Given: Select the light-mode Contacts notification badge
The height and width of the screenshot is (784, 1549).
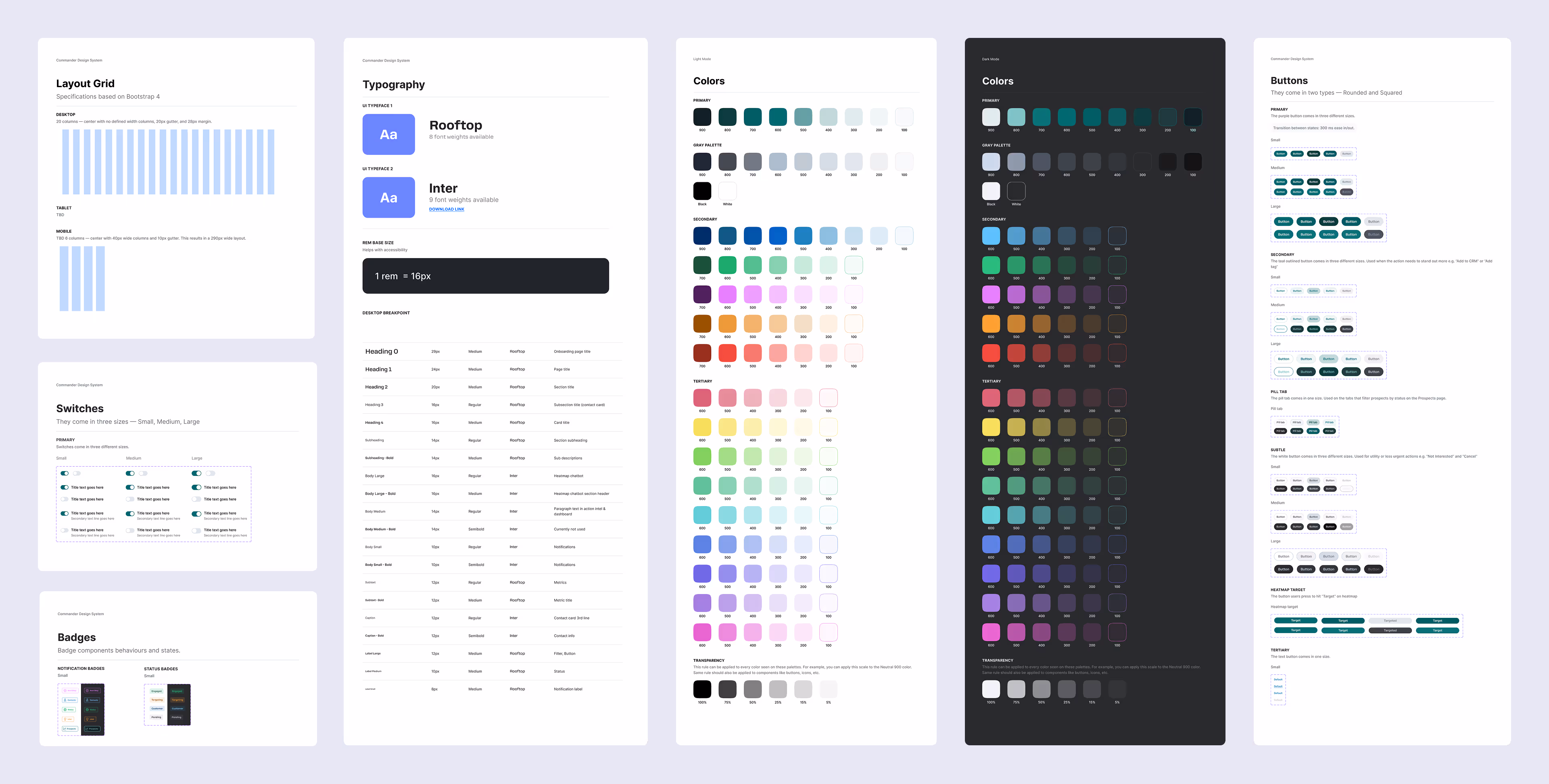Looking at the screenshot, I should (x=70, y=701).
